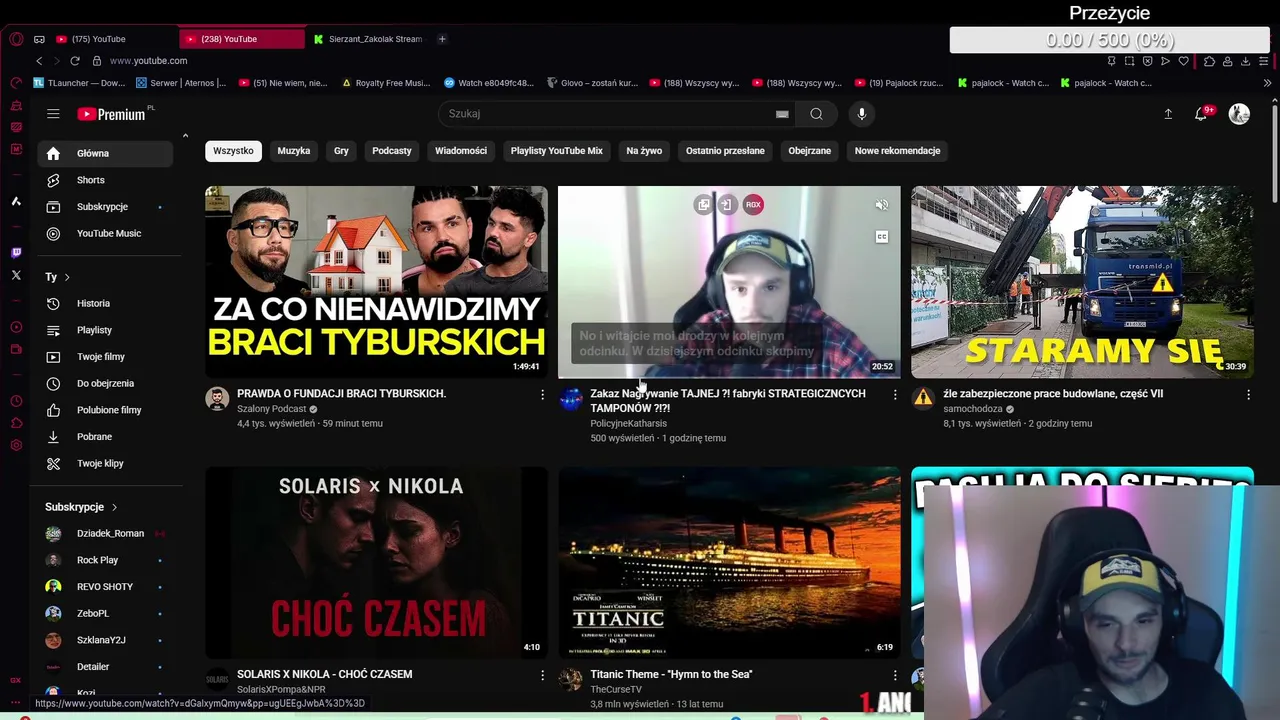The image size is (1280, 720).
Task: Open Playlisty in the sidebar
Action: point(105,330)
